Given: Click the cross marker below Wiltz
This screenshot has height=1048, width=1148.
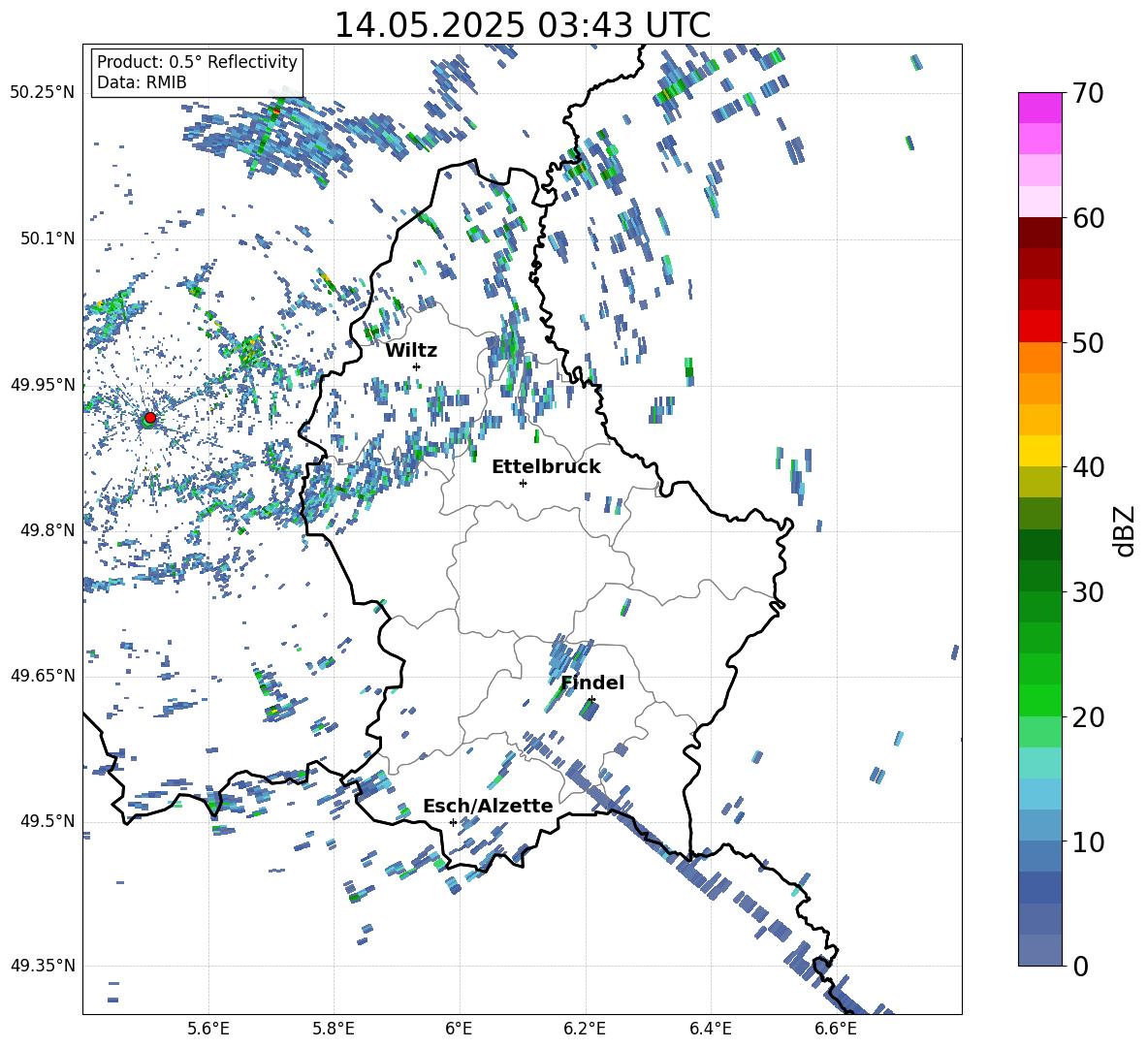Looking at the screenshot, I should tap(417, 366).
